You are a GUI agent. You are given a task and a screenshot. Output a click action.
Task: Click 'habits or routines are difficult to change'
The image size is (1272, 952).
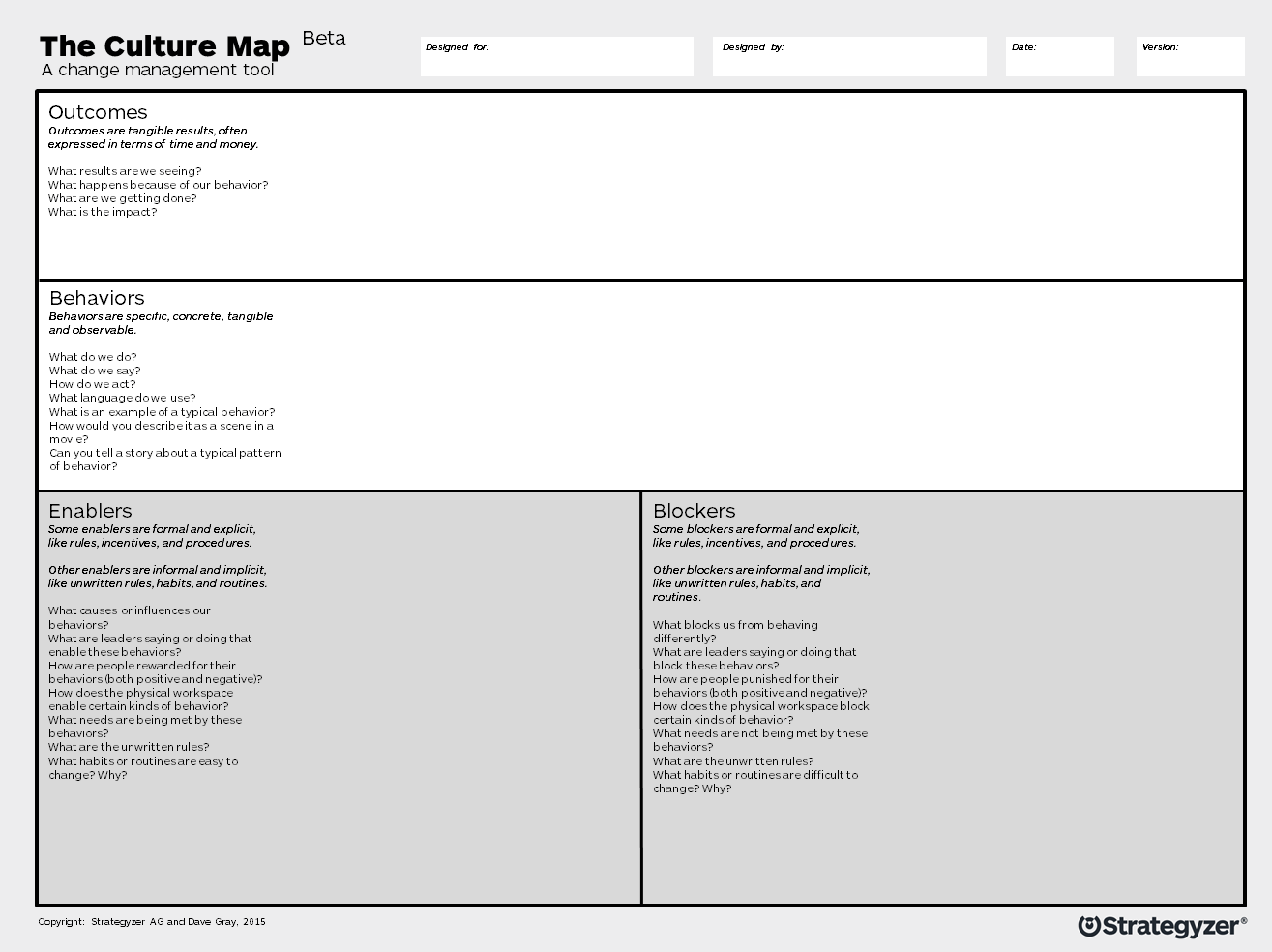(x=755, y=782)
